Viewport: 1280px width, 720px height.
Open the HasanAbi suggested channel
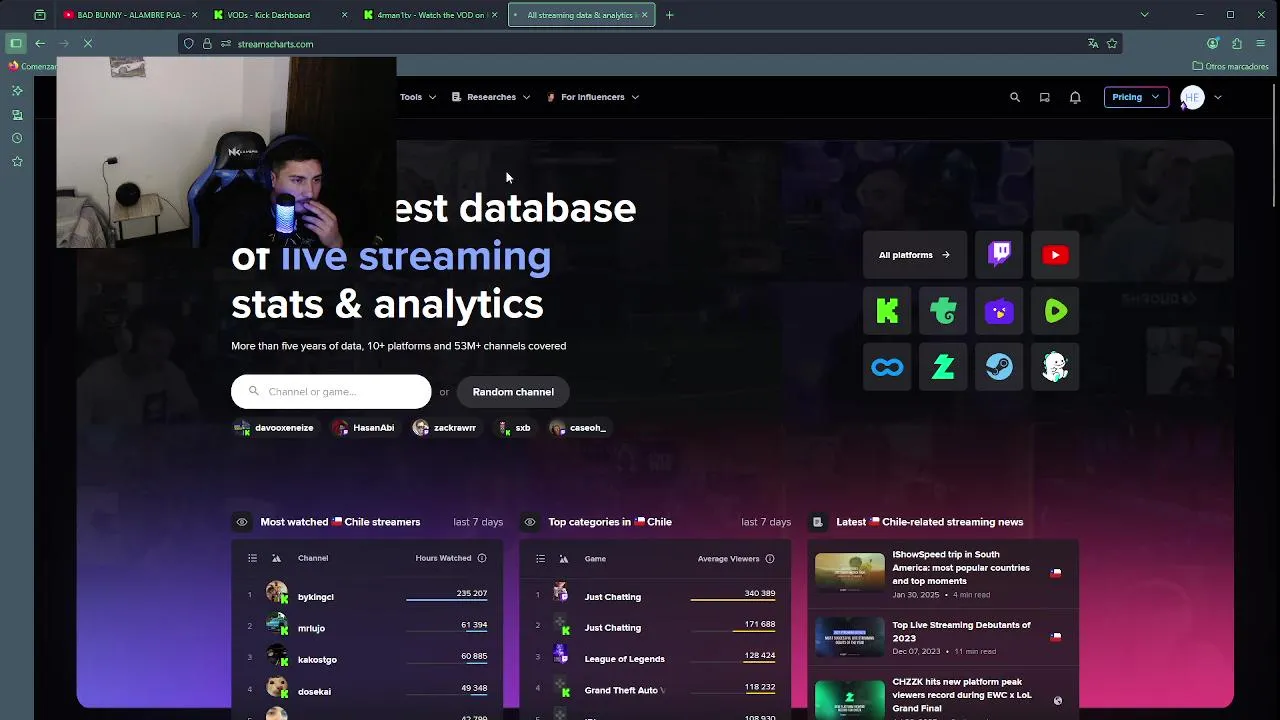tap(364, 428)
